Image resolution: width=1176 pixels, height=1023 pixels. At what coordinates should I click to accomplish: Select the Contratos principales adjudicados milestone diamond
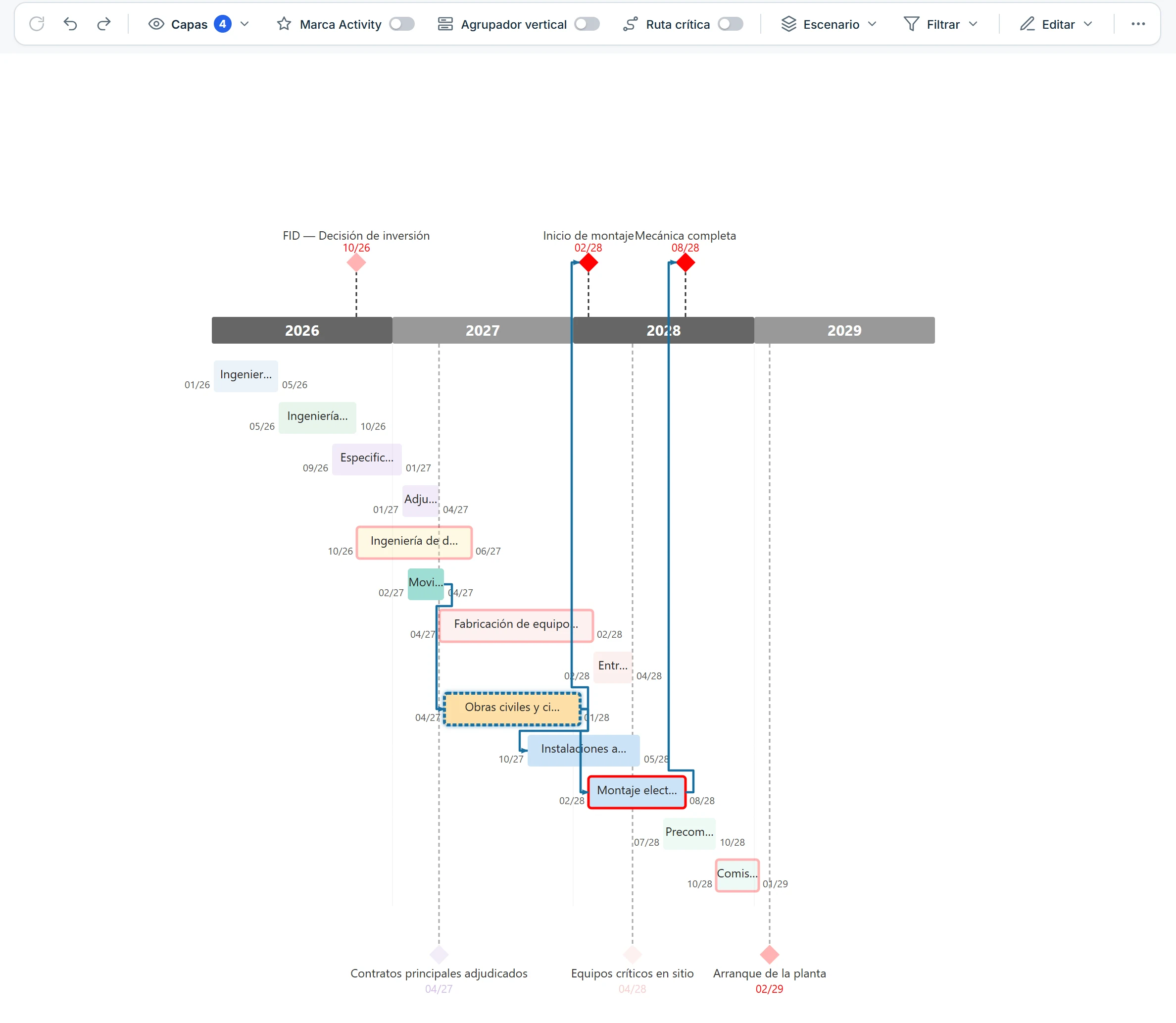point(439,955)
